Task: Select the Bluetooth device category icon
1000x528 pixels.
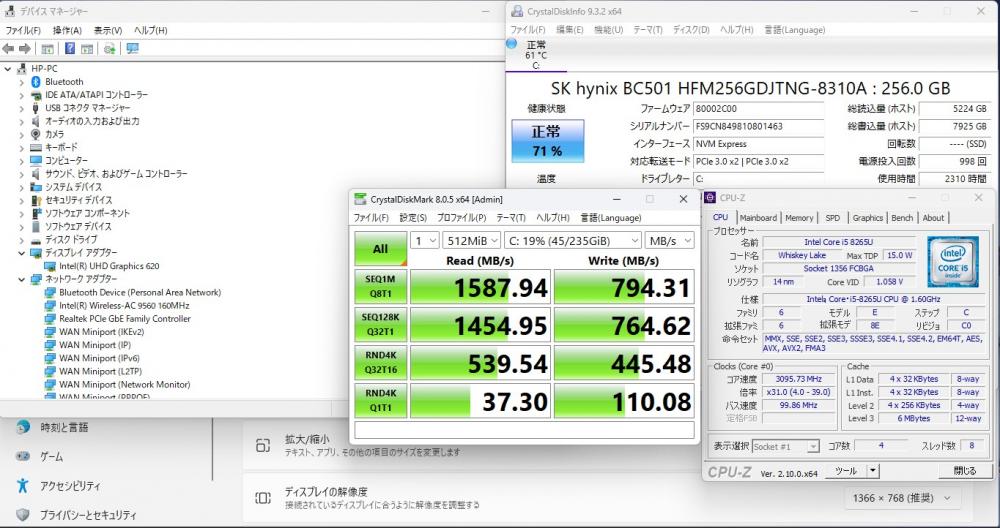Action: [x=36, y=82]
